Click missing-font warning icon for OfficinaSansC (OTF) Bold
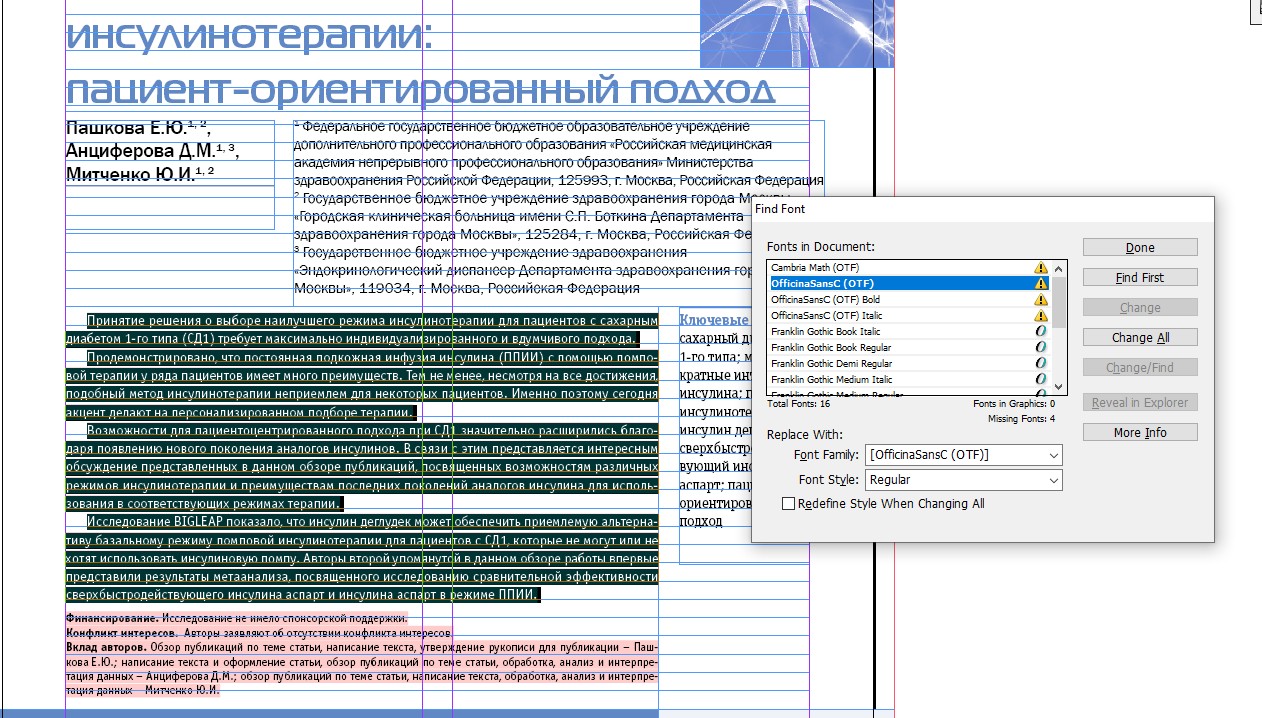This screenshot has width=1262, height=718. click(1041, 300)
